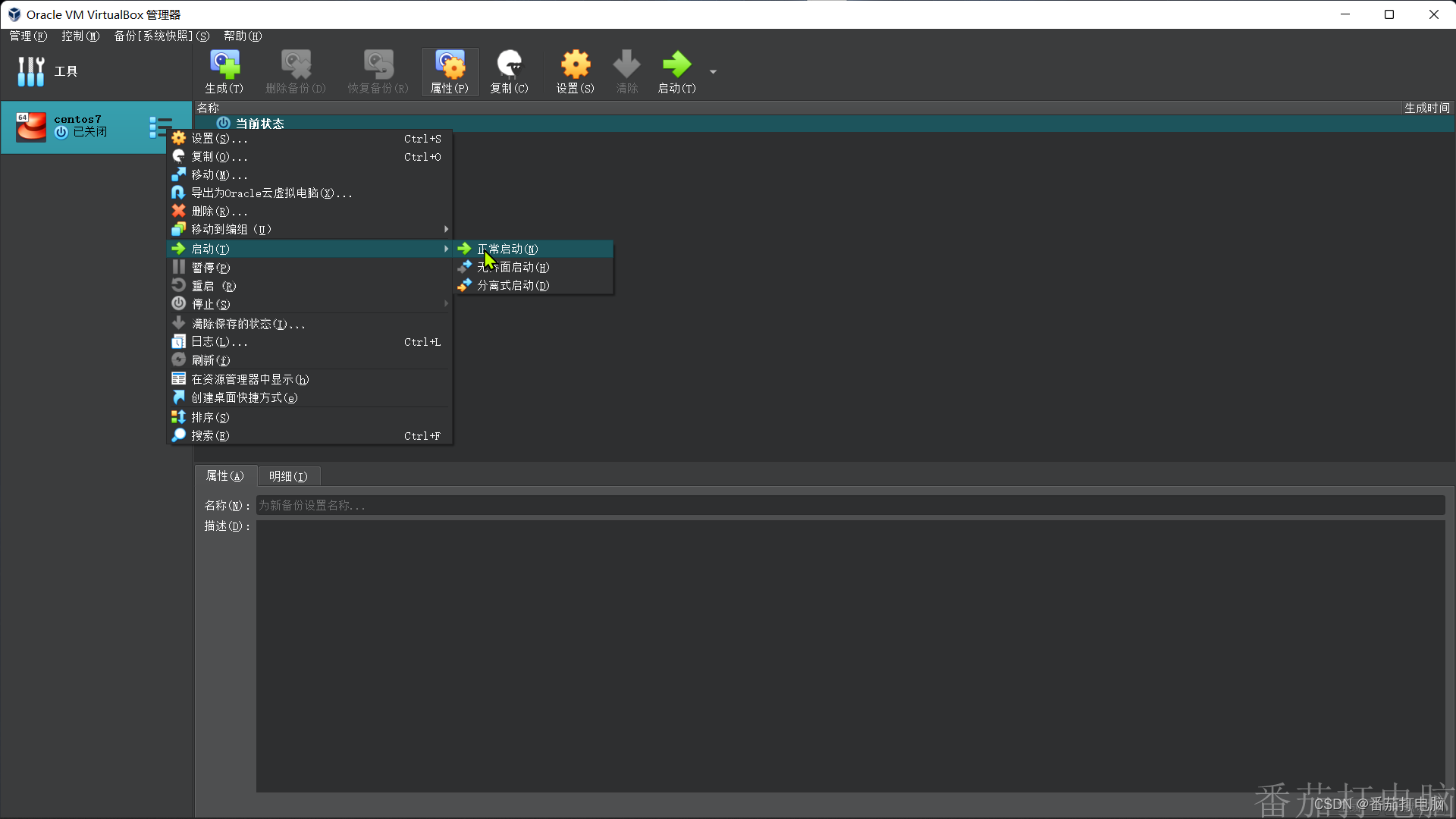Switch to the 属性(A) tab

coord(225,475)
